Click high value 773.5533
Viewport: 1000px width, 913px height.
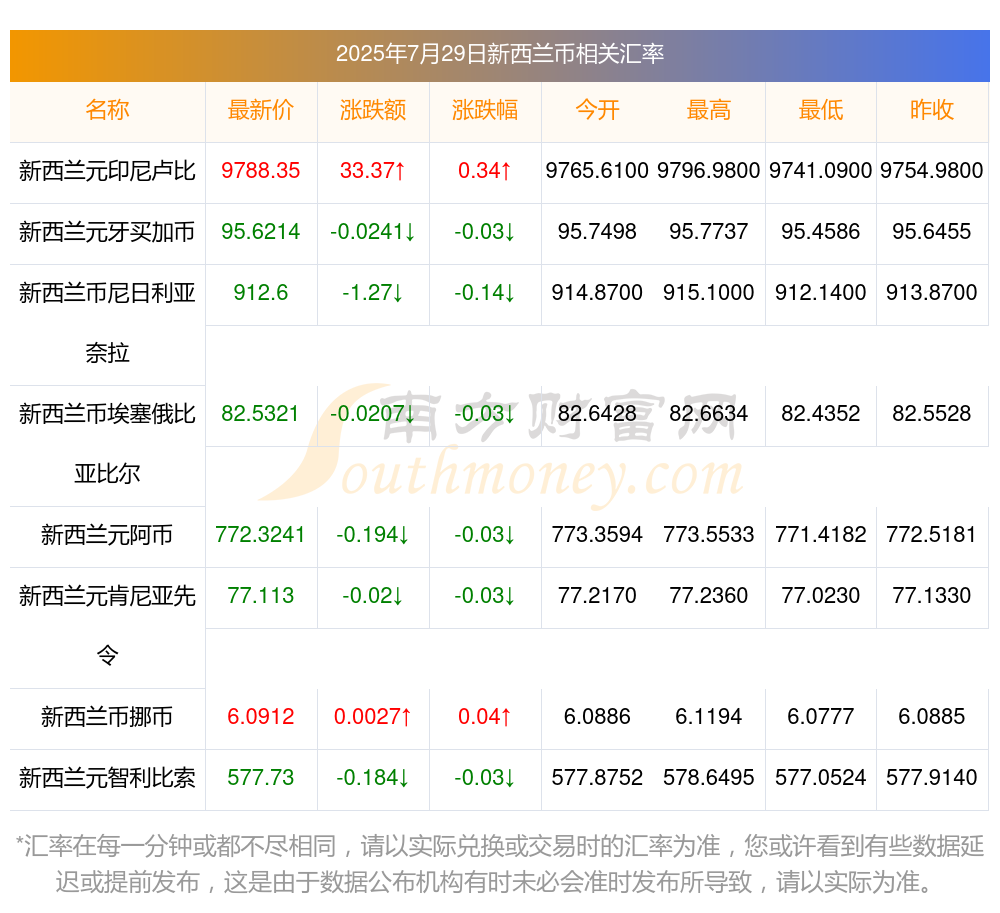click(709, 534)
